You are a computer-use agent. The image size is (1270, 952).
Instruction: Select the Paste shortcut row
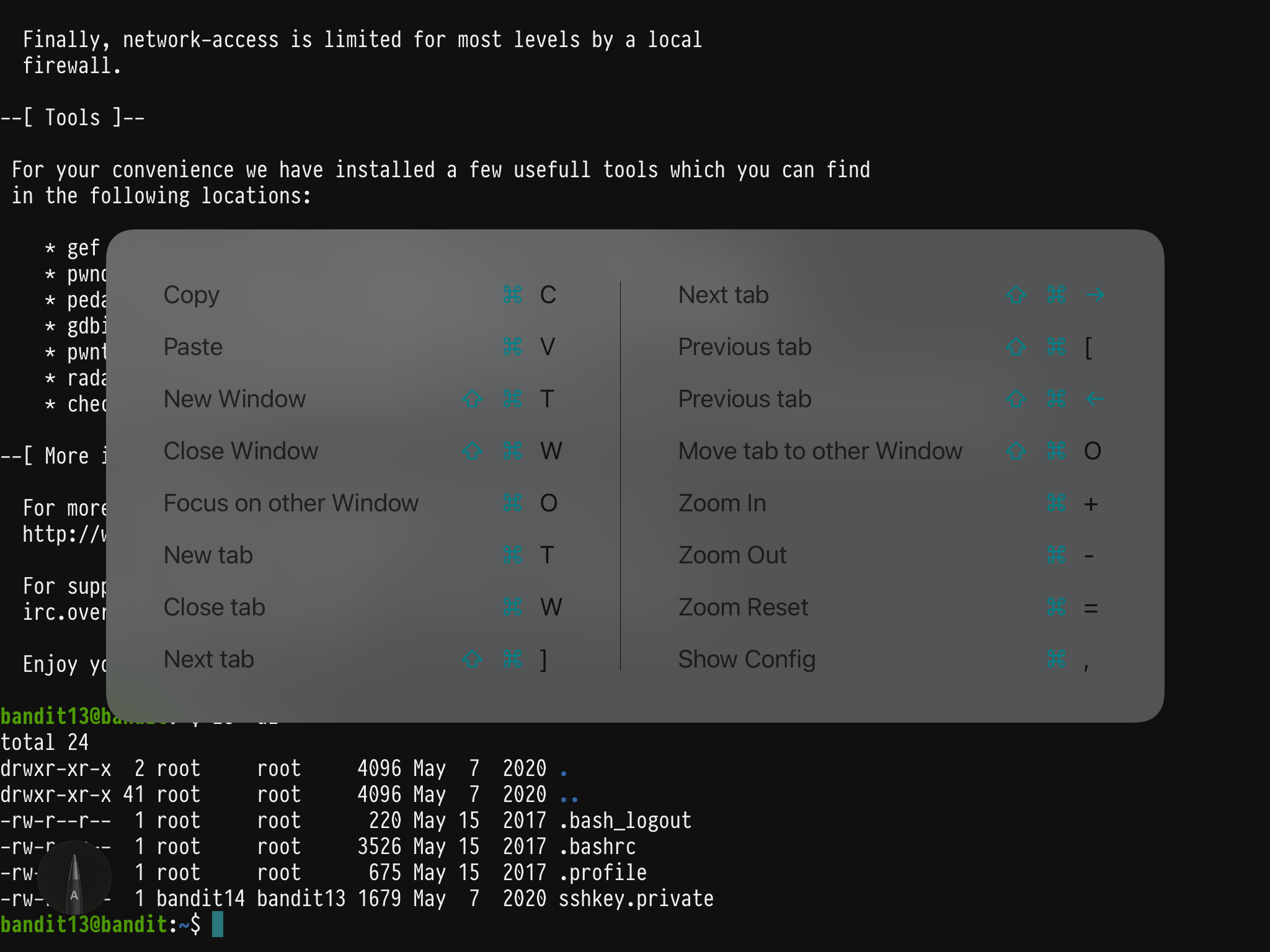pyautogui.click(x=193, y=347)
